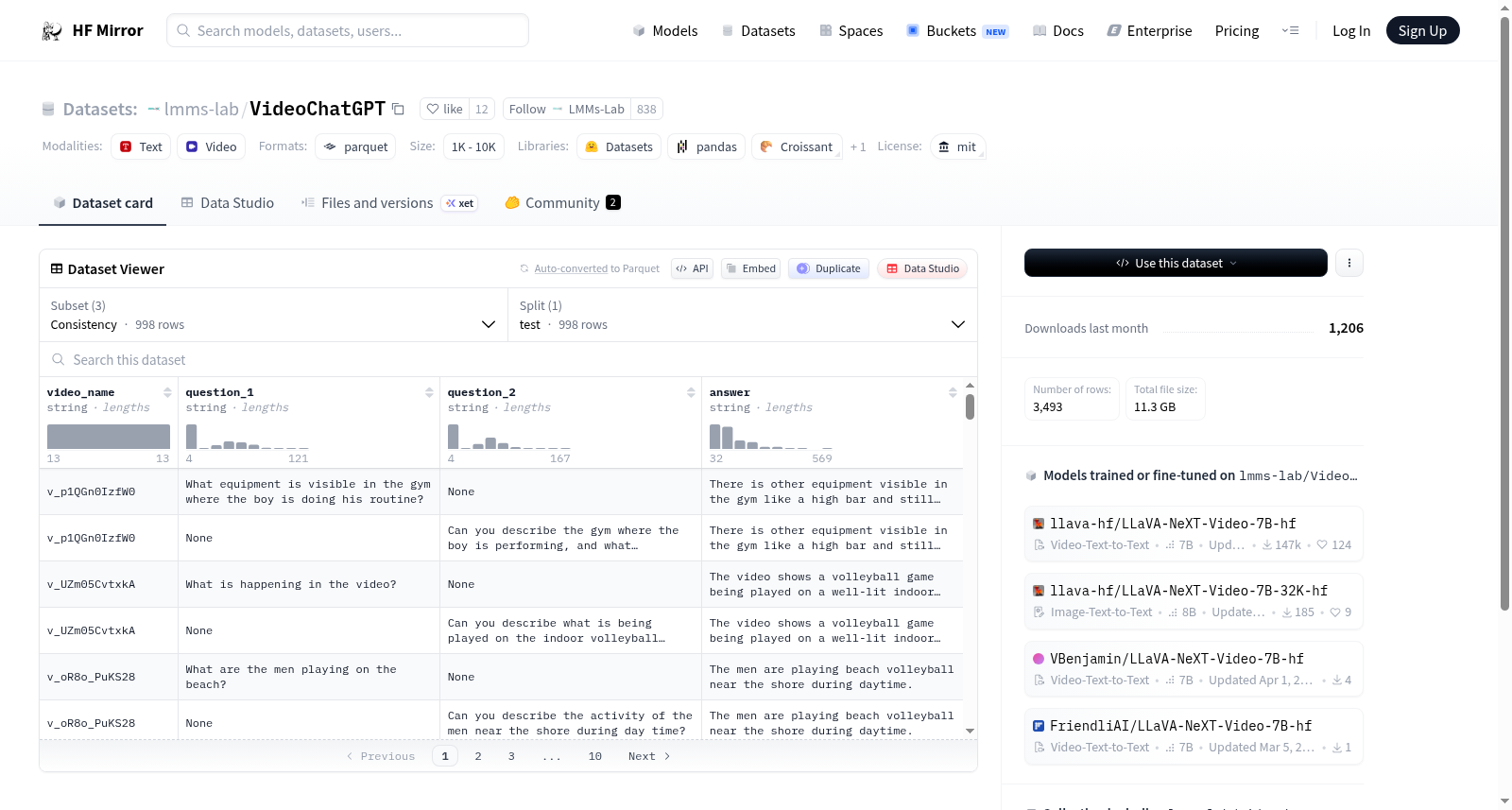
Task: Go to the Next page of rows
Action: (x=649, y=756)
